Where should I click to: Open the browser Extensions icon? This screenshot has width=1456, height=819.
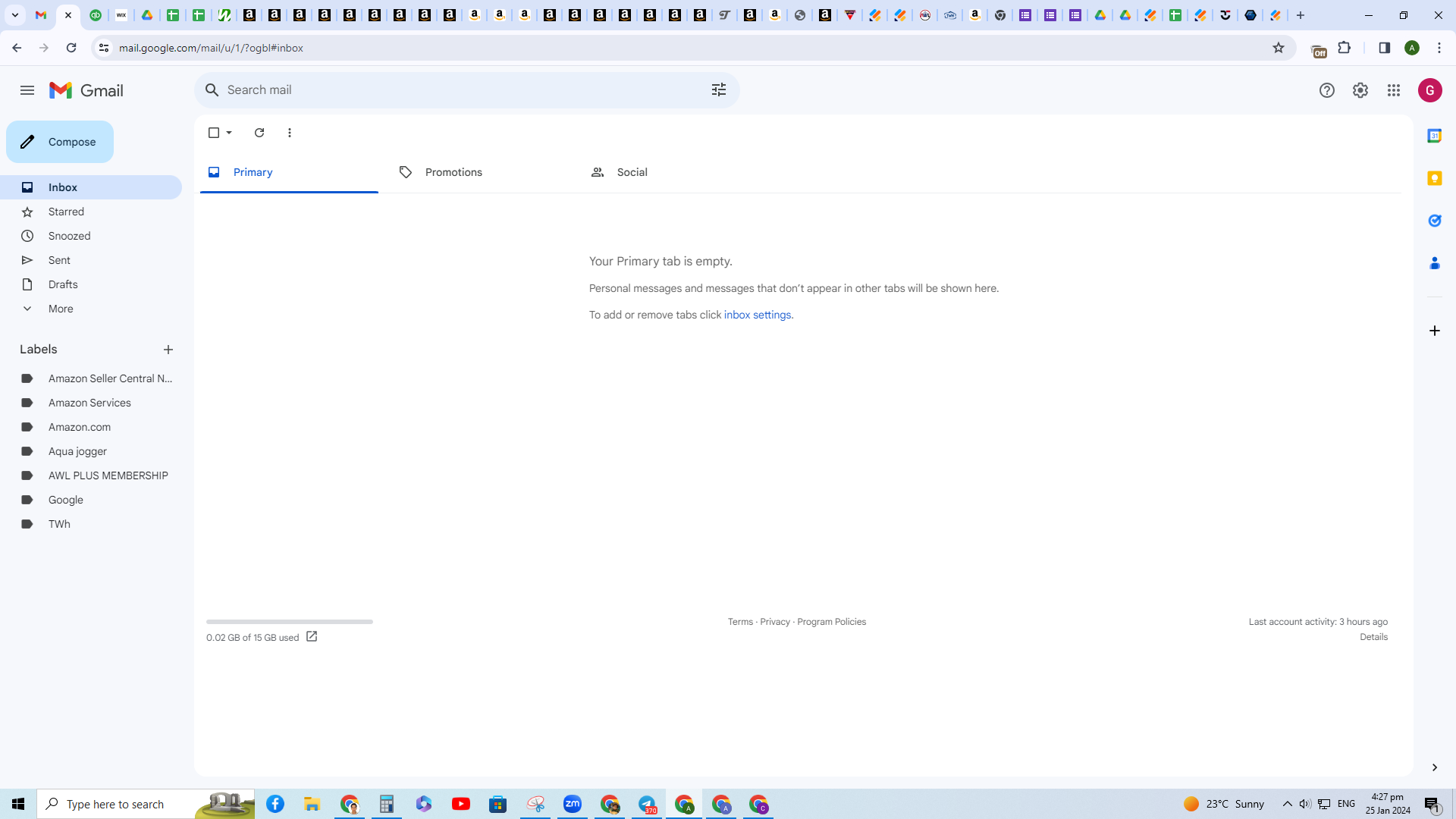[1345, 48]
